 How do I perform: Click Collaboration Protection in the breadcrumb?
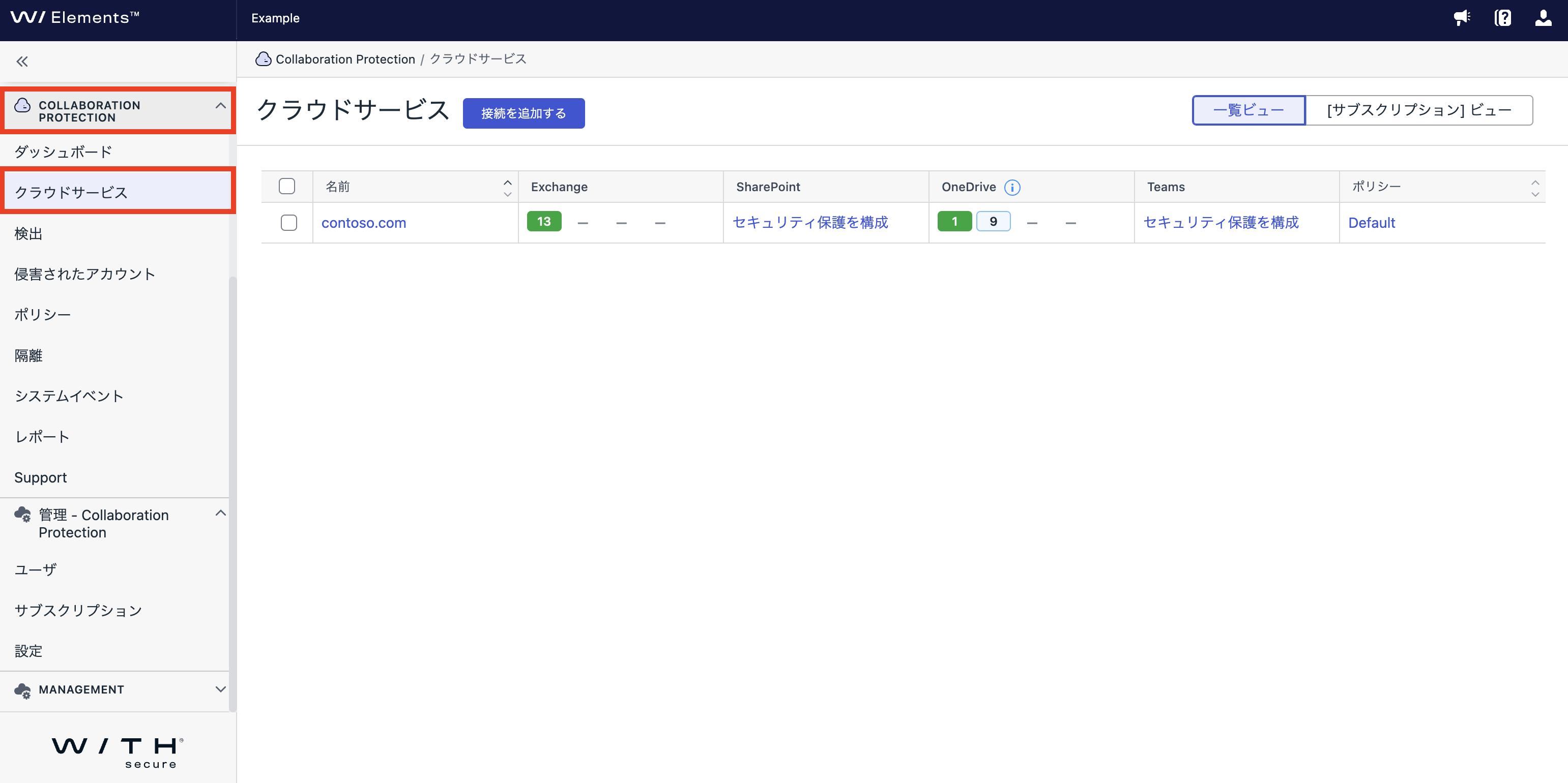[x=345, y=59]
